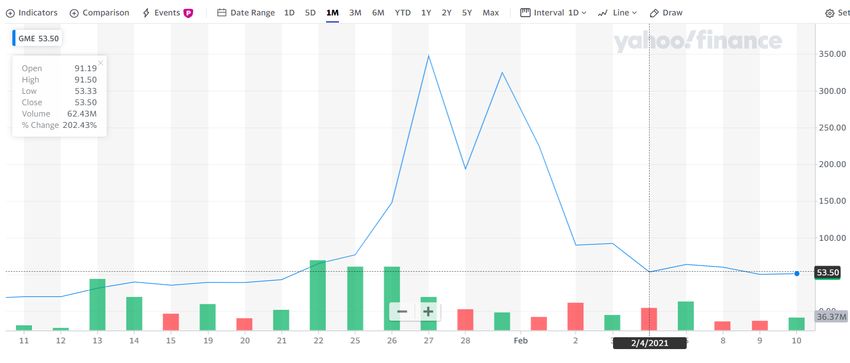Zoom out with the minus button
The height and width of the screenshot is (363, 850).
[402, 312]
